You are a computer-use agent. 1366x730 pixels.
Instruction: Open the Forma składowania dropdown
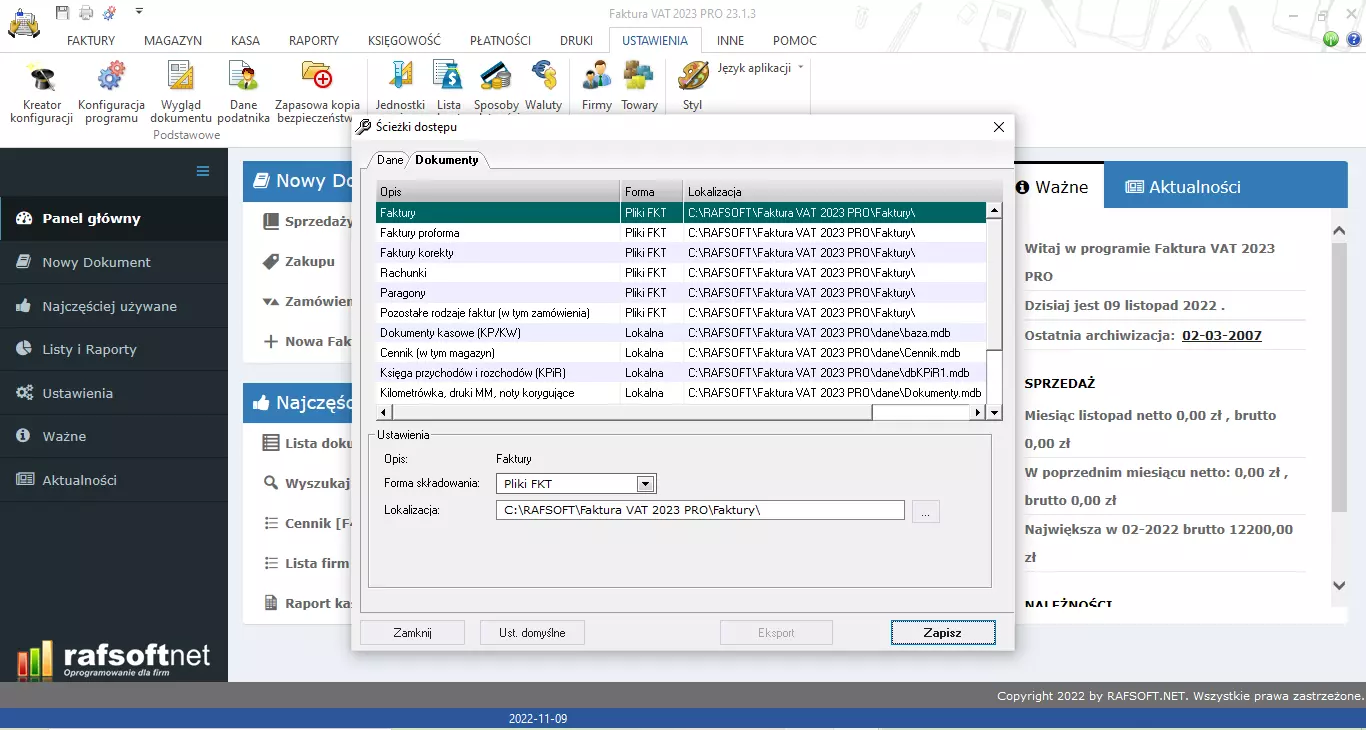click(646, 483)
